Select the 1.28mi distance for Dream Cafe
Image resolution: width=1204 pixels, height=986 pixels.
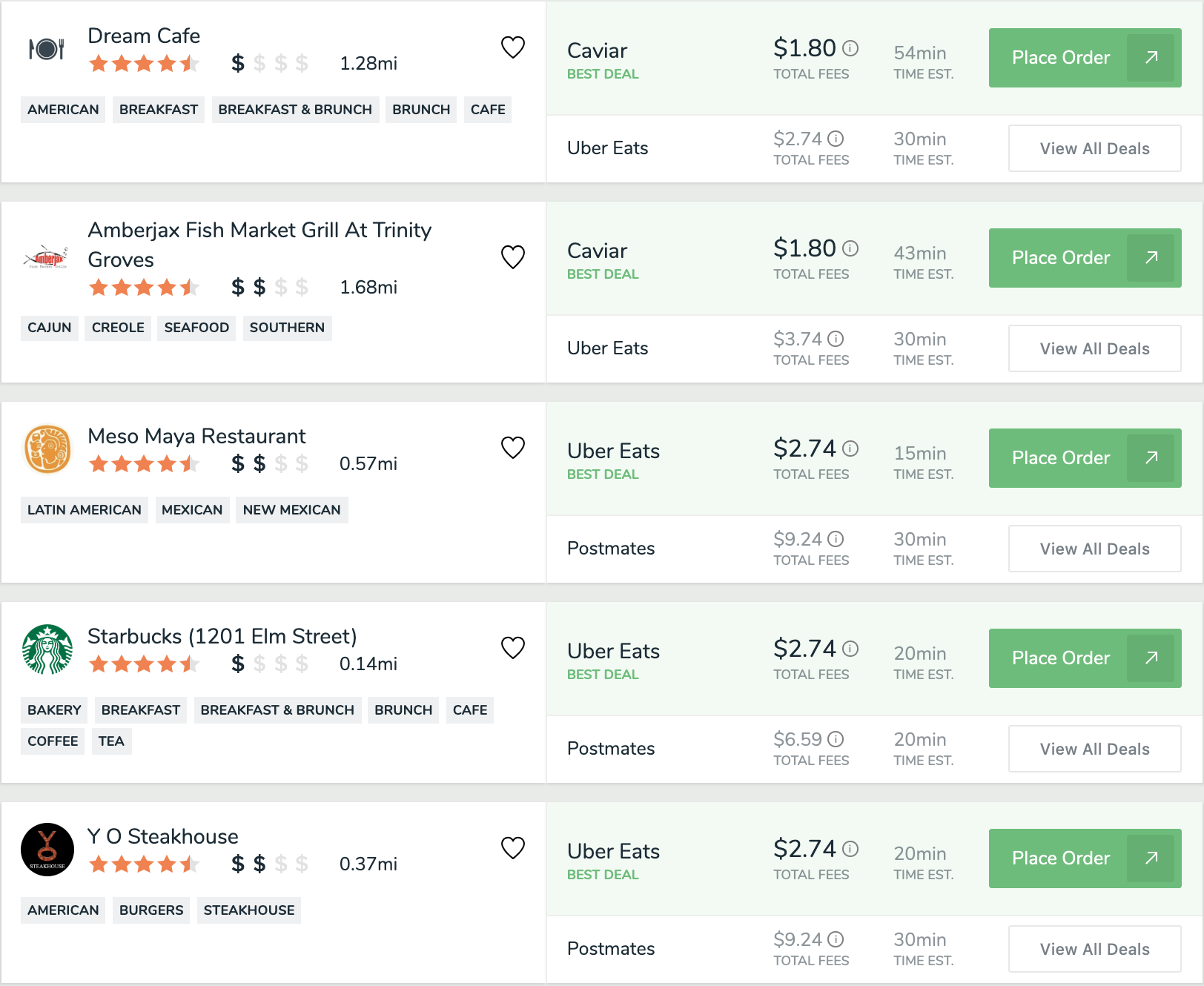click(368, 64)
